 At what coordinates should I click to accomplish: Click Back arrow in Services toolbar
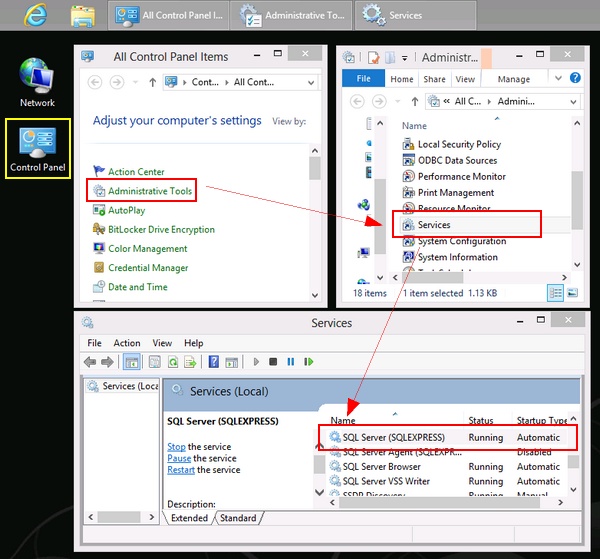(x=90, y=362)
